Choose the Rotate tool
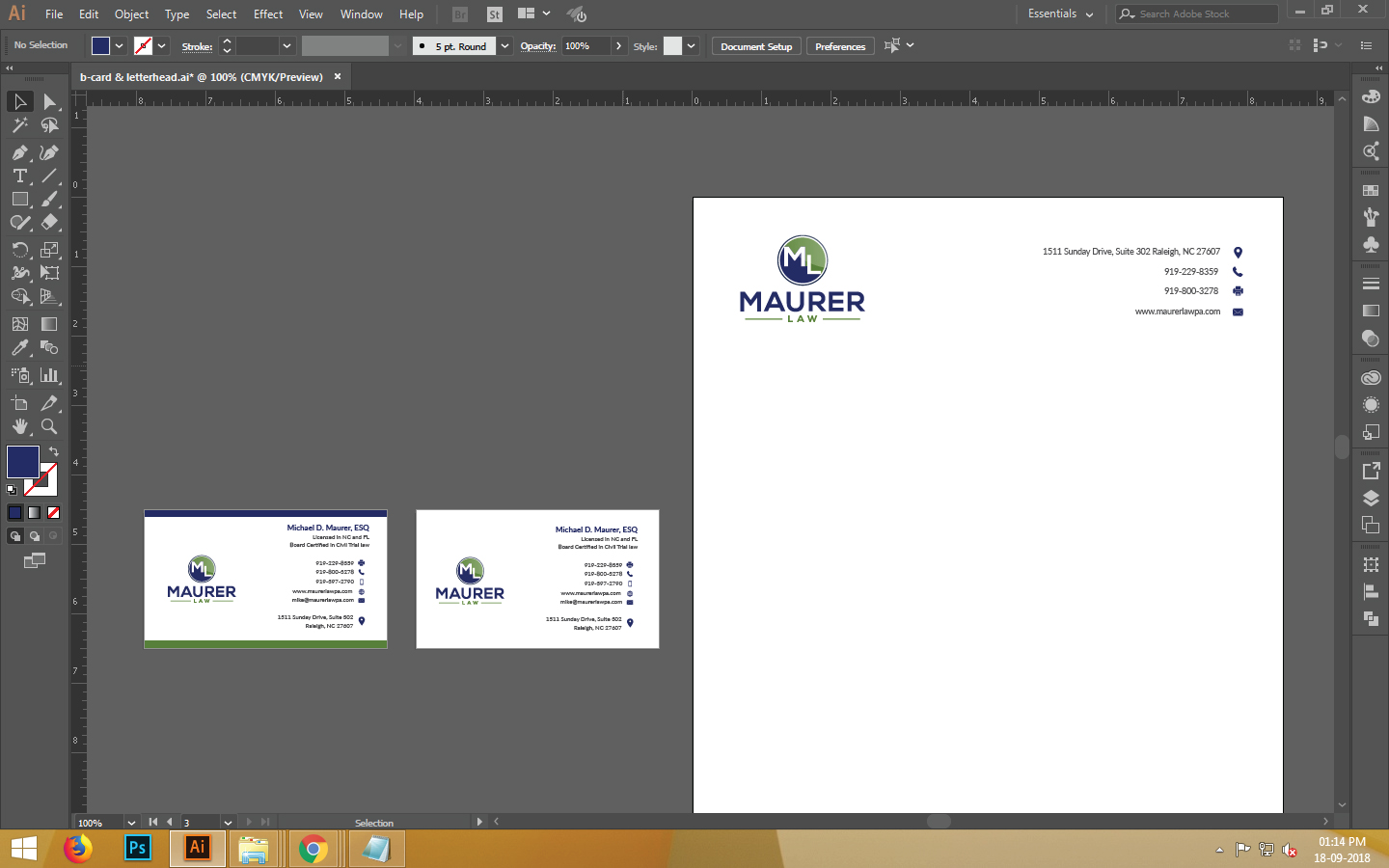Viewport: 1389px width, 868px height. tap(20, 250)
